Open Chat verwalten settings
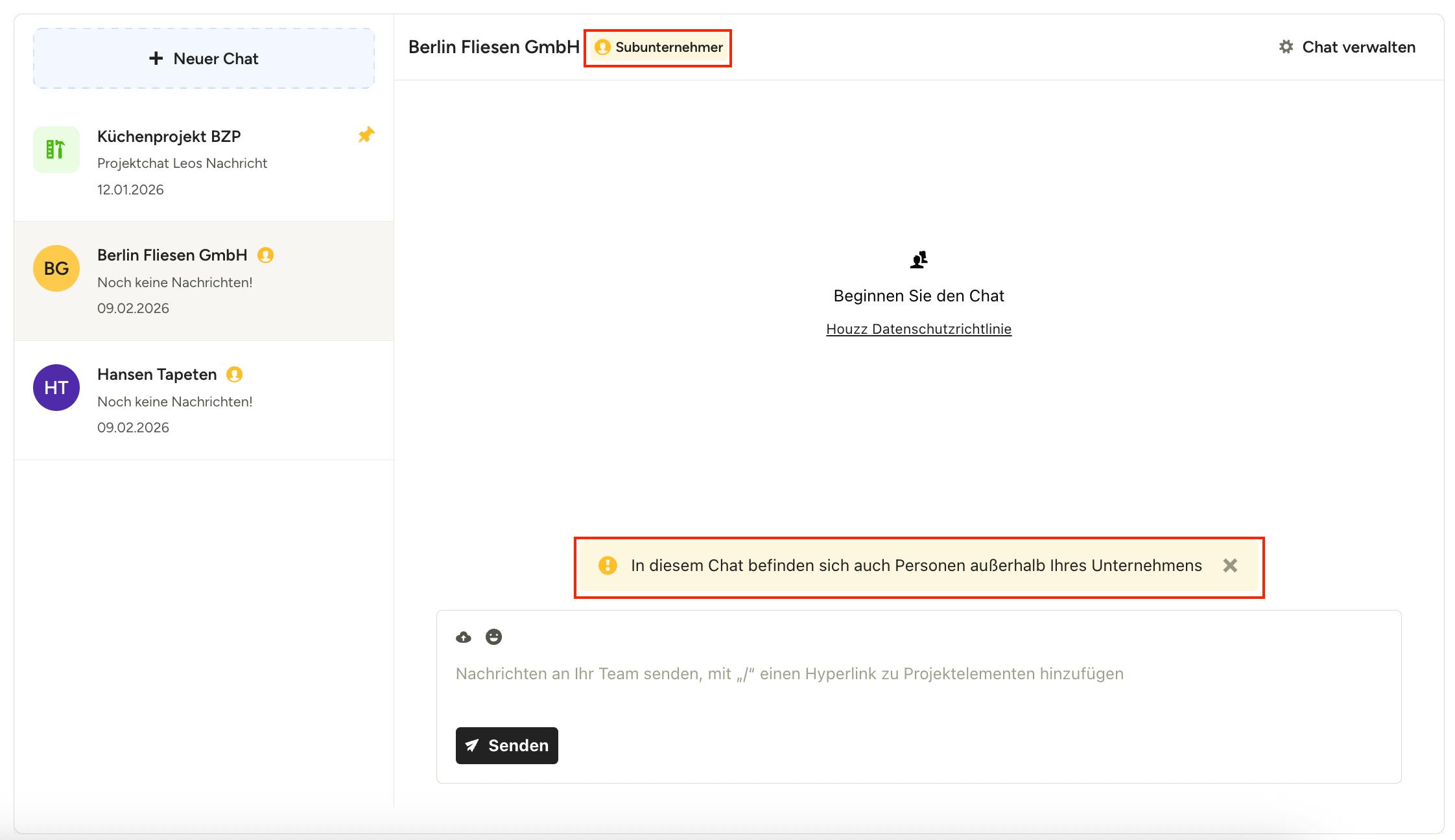Screen dimensions: 1455x840 (x=1347, y=47)
